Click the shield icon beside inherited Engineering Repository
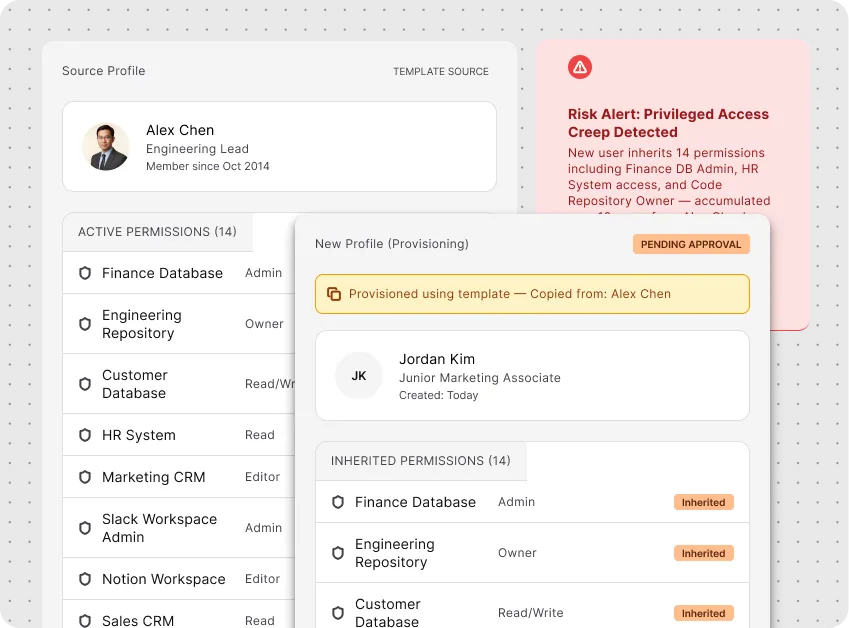This screenshot has height=628, width=849. pos(338,553)
